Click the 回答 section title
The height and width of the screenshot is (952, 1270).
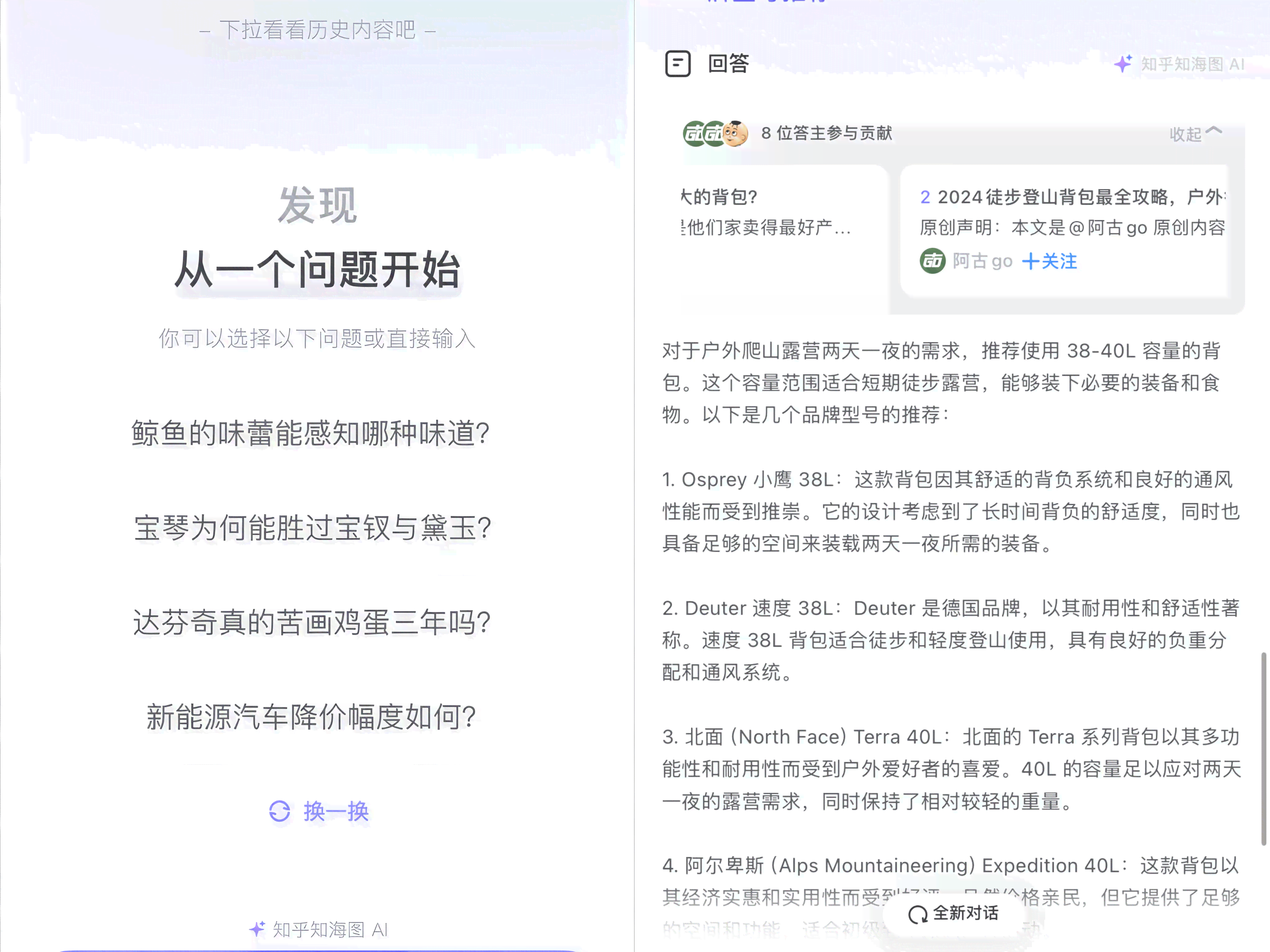click(728, 64)
